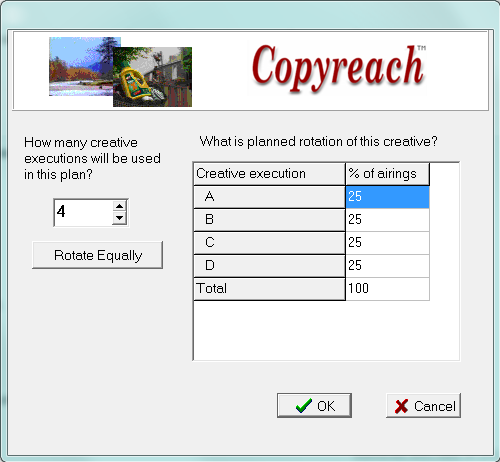The width and height of the screenshot is (500, 462).
Task: Click the creative executions question label
Action: coord(92,158)
